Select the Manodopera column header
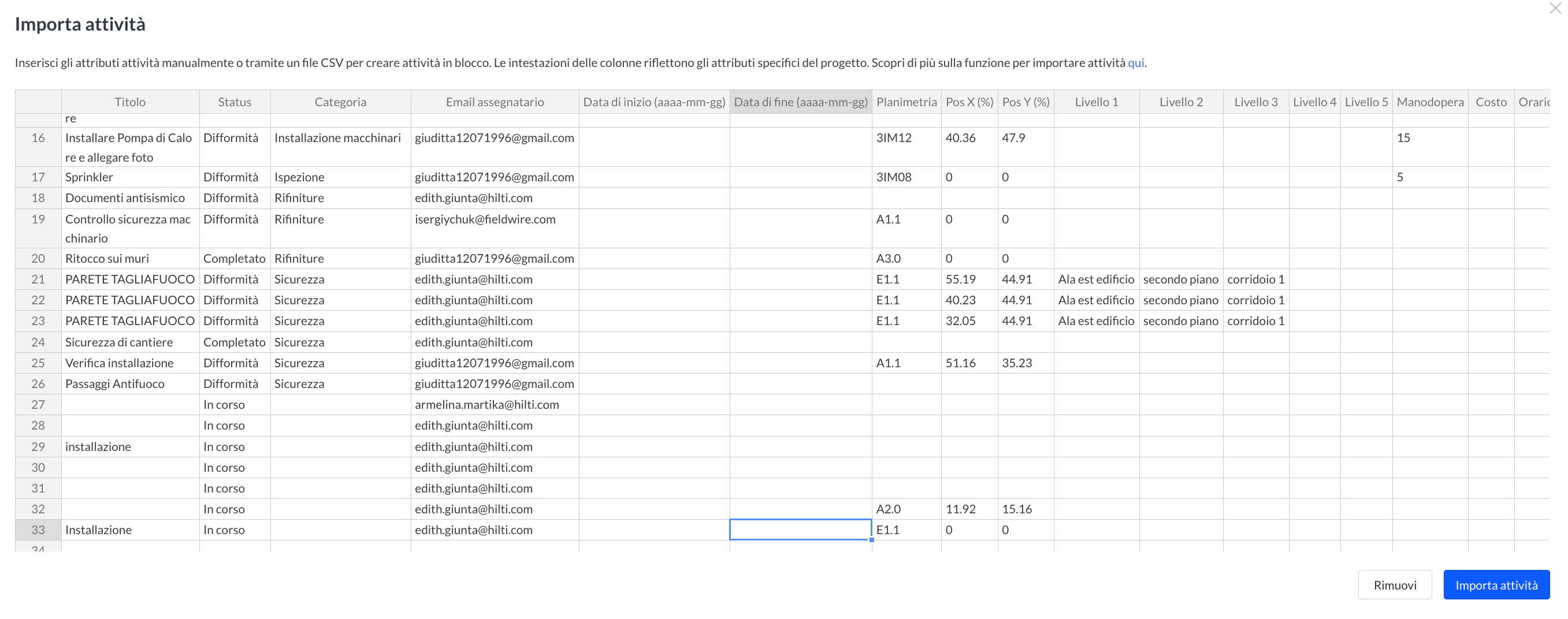The width and height of the screenshot is (1568, 619). 1430,102
